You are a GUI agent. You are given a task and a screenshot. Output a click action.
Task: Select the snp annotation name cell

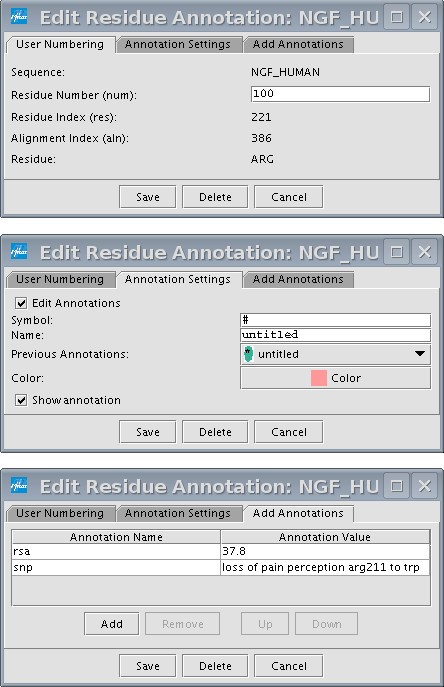[116, 567]
